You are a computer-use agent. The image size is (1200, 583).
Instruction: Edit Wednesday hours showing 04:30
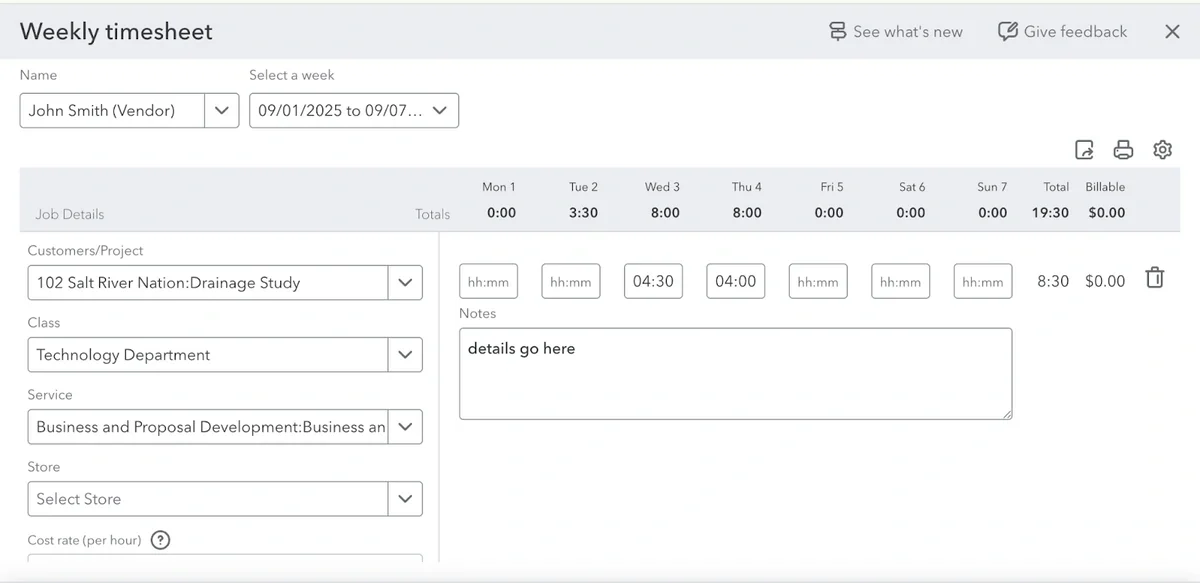click(x=653, y=282)
